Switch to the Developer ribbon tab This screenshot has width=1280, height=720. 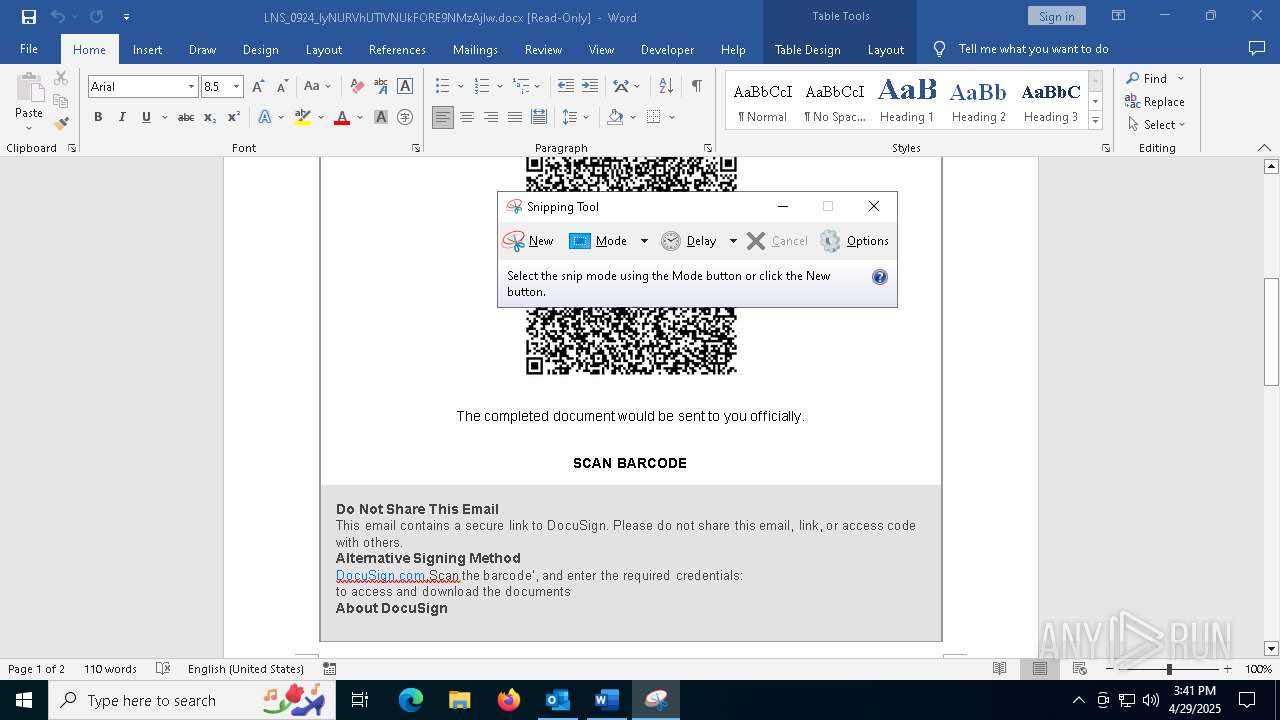667,49
